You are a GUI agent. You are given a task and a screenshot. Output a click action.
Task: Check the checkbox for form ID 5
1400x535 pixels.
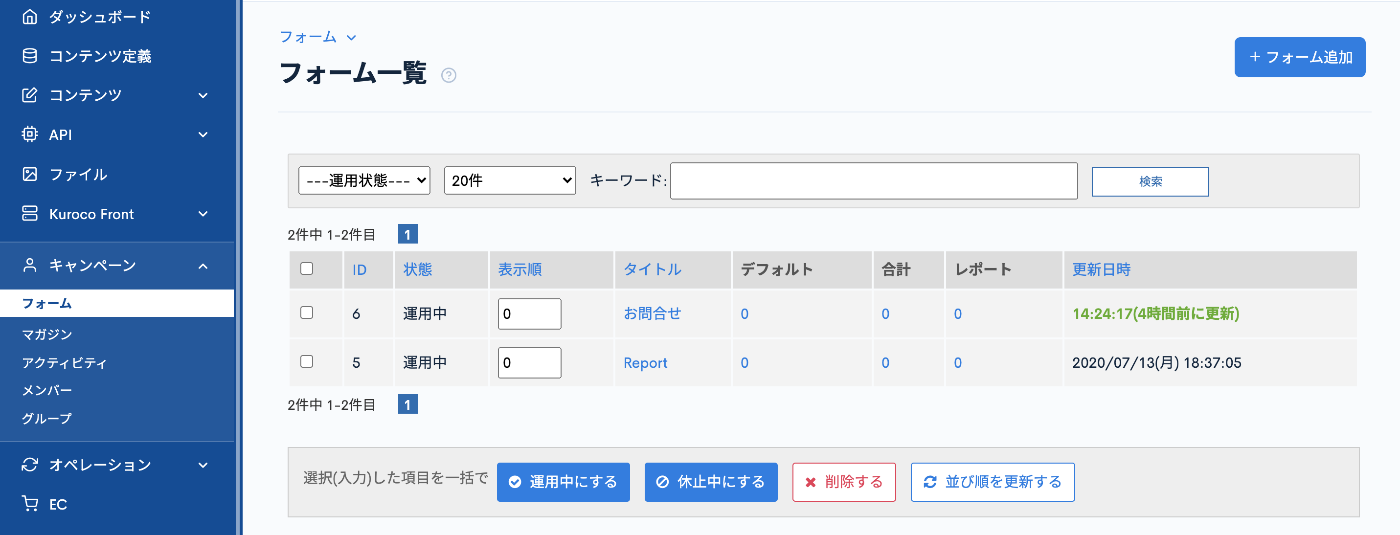tap(307, 361)
